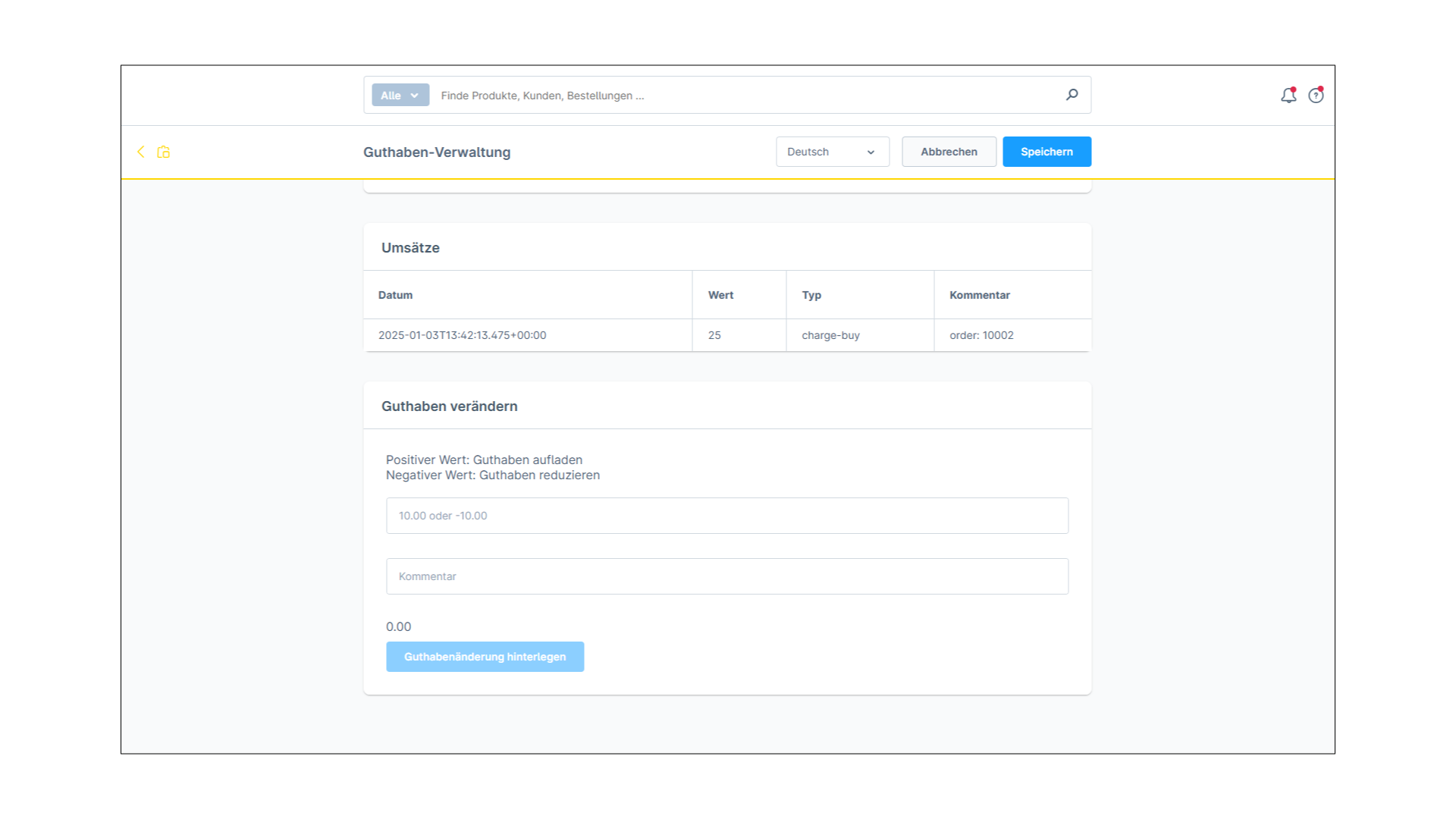Image resolution: width=1456 pixels, height=819 pixels.
Task: Click the Guthaben verändern heading
Action: 449,406
